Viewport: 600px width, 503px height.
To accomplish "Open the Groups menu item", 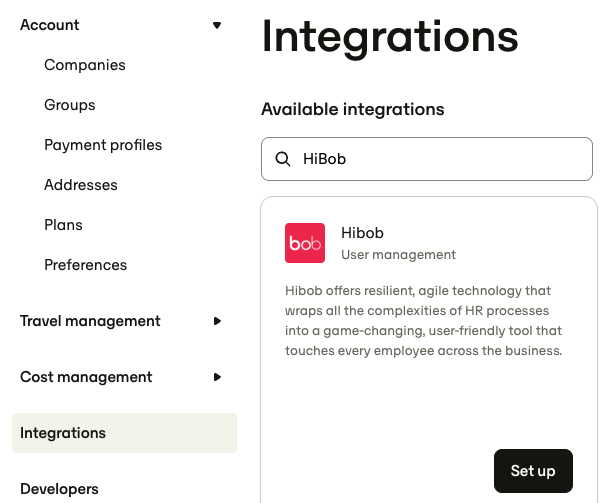I will coord(70,105).
